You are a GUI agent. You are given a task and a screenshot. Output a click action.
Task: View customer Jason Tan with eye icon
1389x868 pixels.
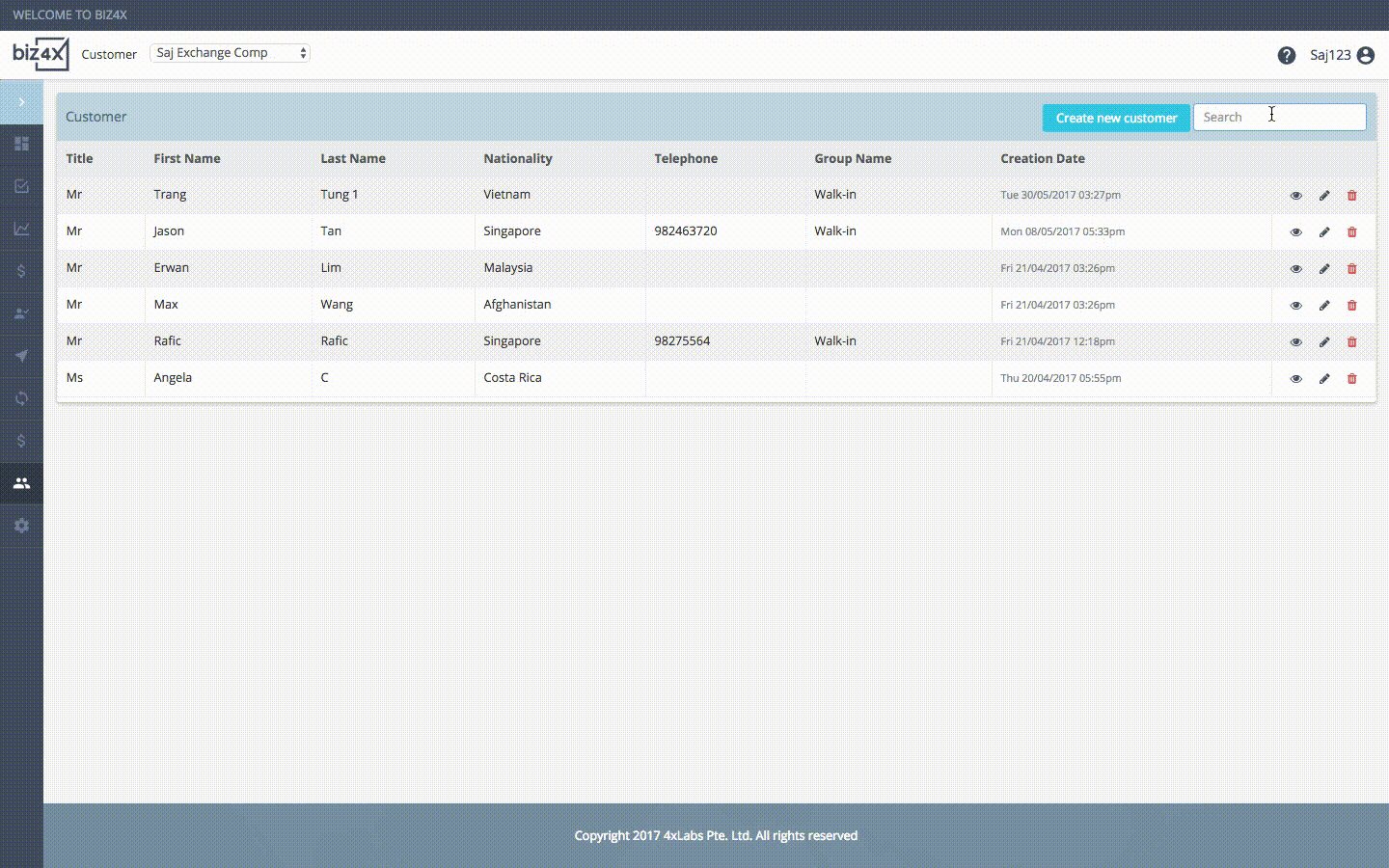(1296, 231)
